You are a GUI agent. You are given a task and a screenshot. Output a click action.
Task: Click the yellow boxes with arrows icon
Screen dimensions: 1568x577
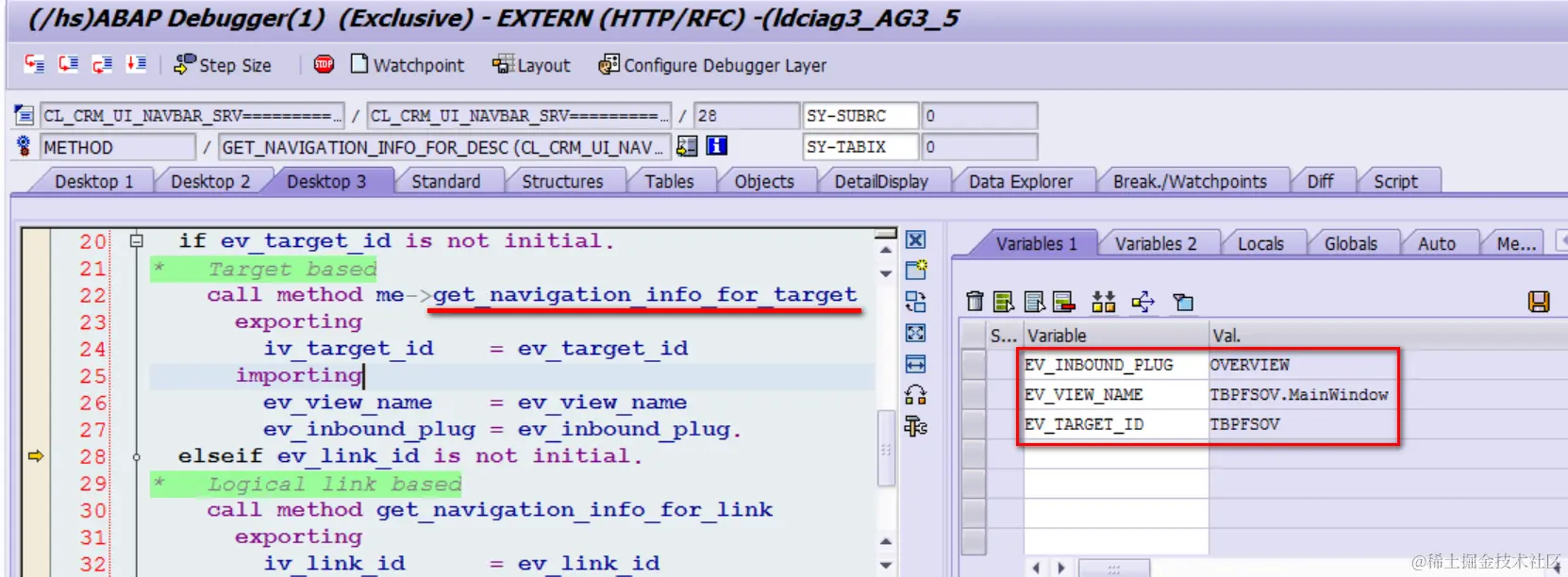pos(1103,302)
